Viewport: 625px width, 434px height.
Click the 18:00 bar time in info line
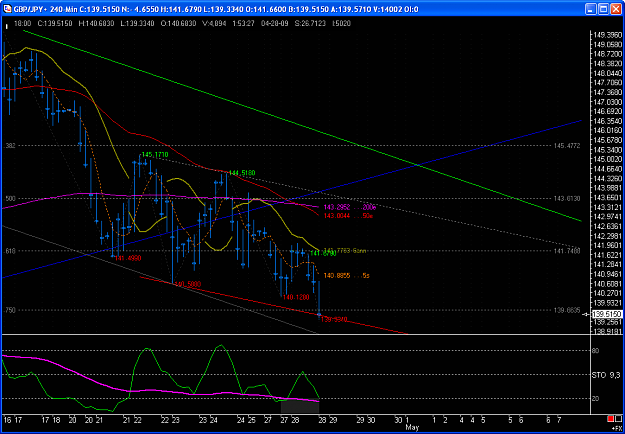(x=21, y=24)
